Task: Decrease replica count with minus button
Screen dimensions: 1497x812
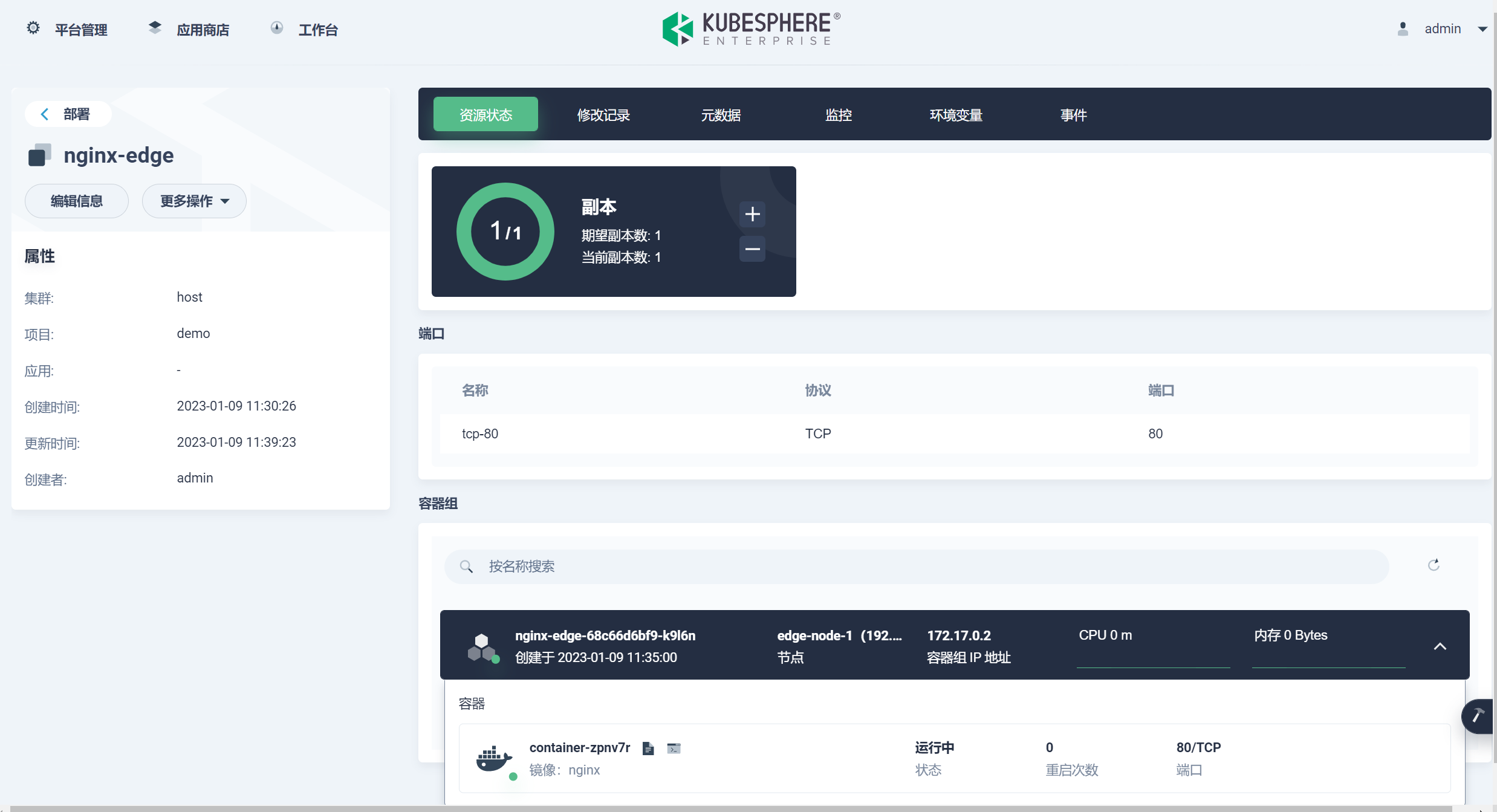Action: 752,249
